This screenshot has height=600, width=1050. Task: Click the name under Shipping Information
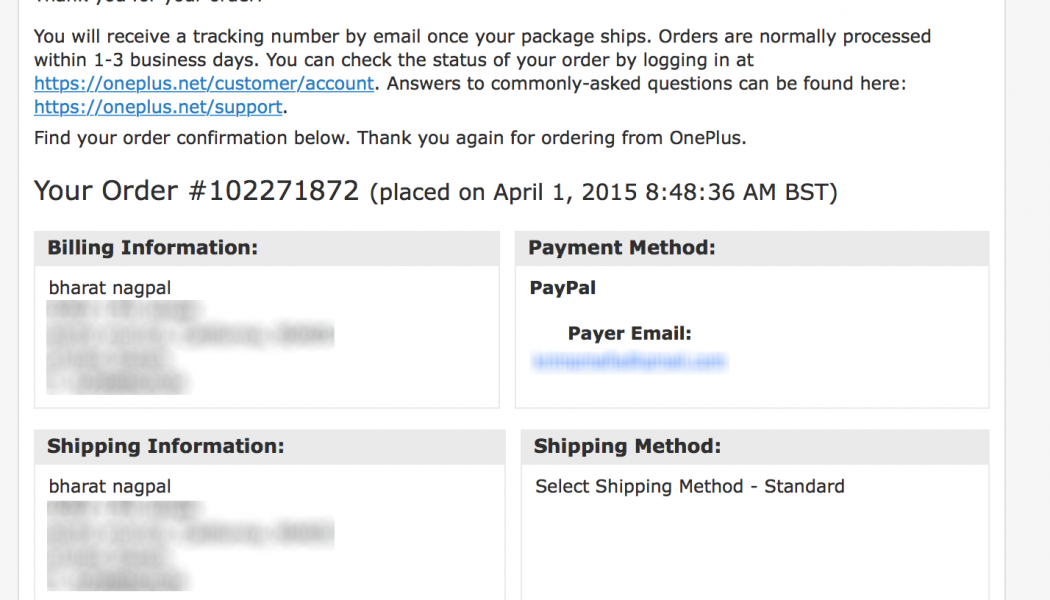[110, 487]
